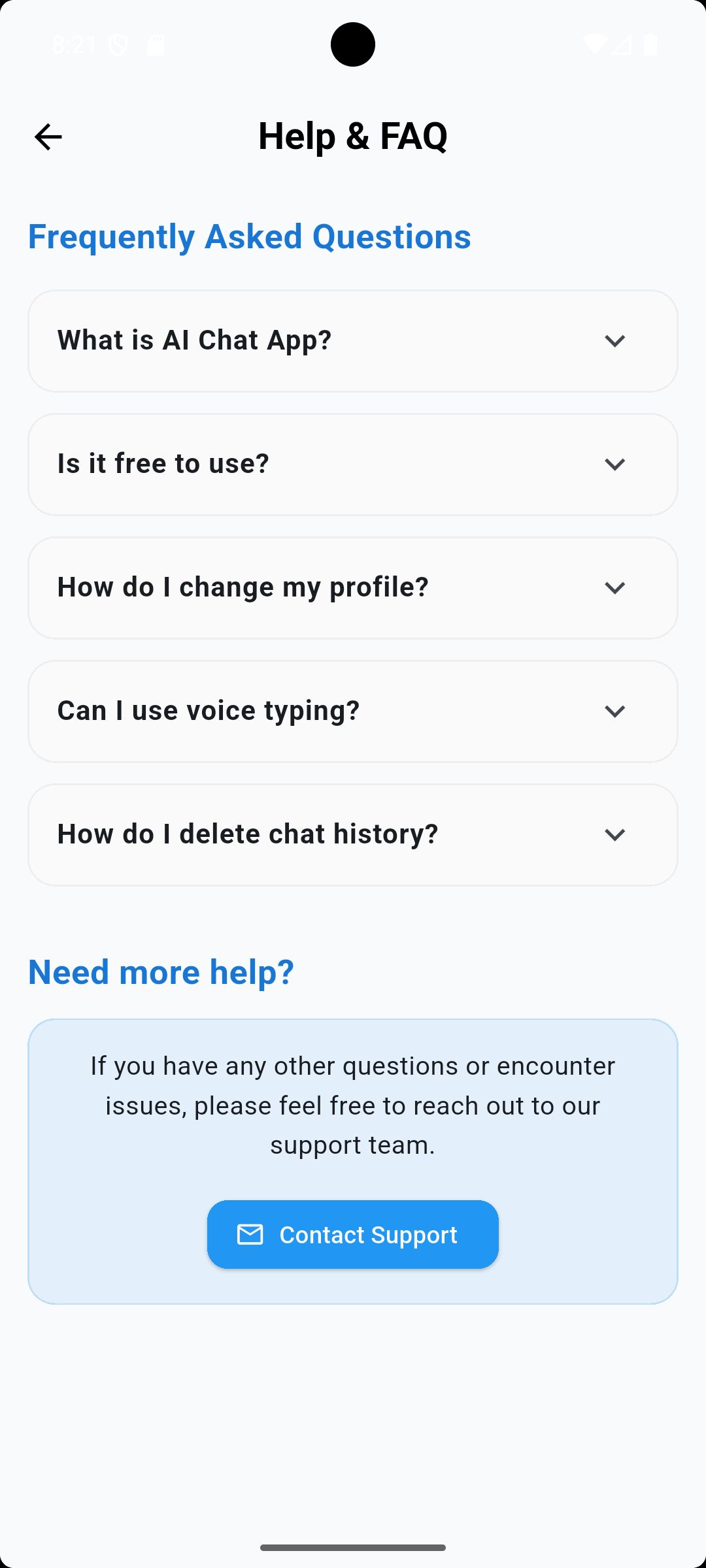Expand chevron for "How do I delete chat history?"

614,835
